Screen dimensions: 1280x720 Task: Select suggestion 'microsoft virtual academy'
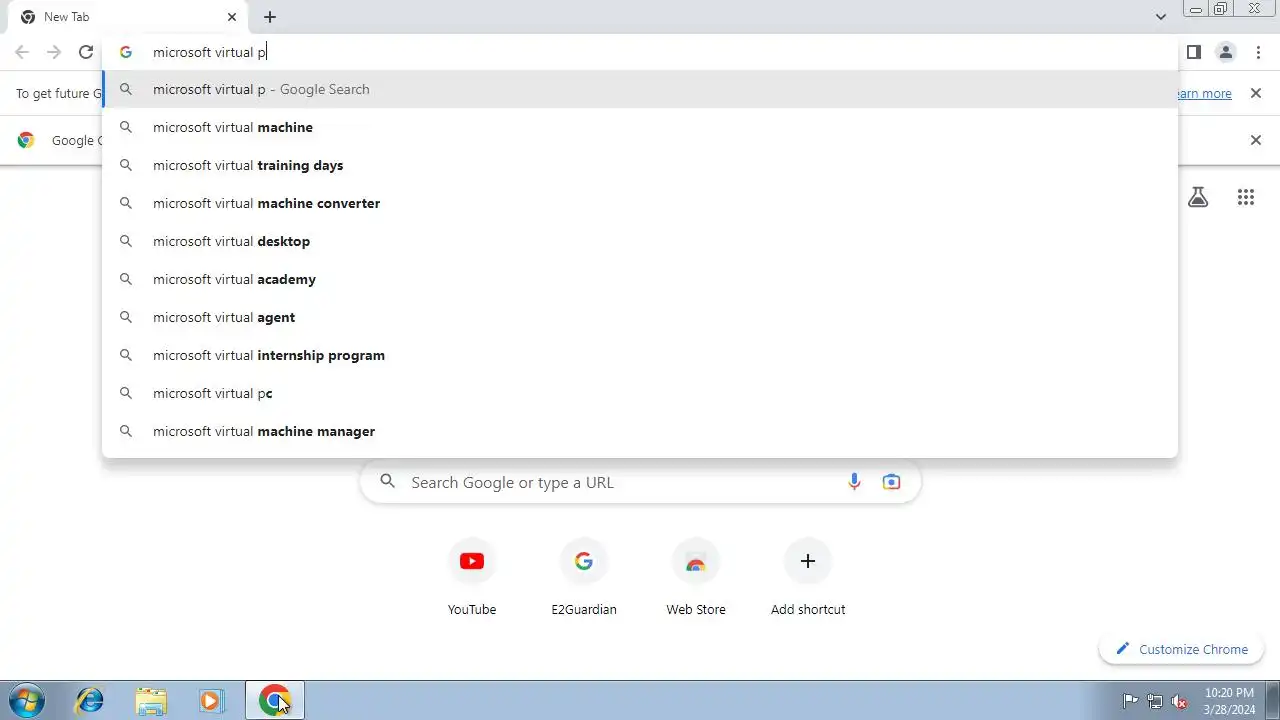tap(640, 279)
